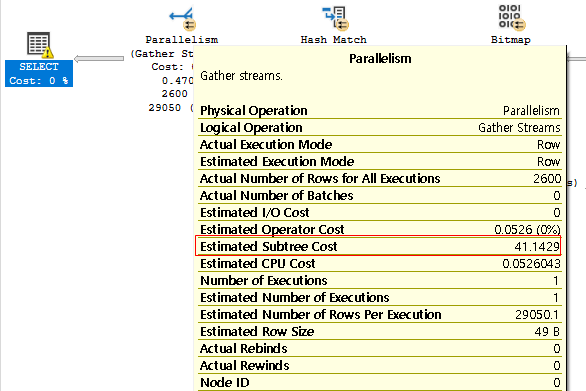Click the value 0.0526043
Image resolution: width=586 pixels, height=391 pixels.
coord(531,264)
